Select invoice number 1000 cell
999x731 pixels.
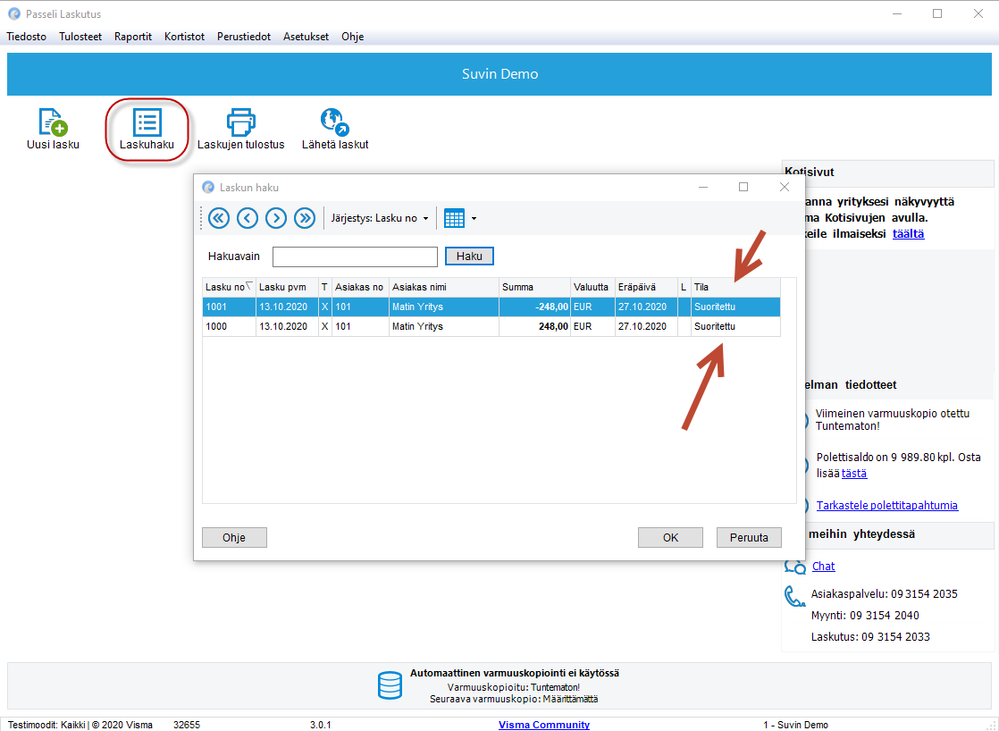pyautogui.click(x=229, y=326)
